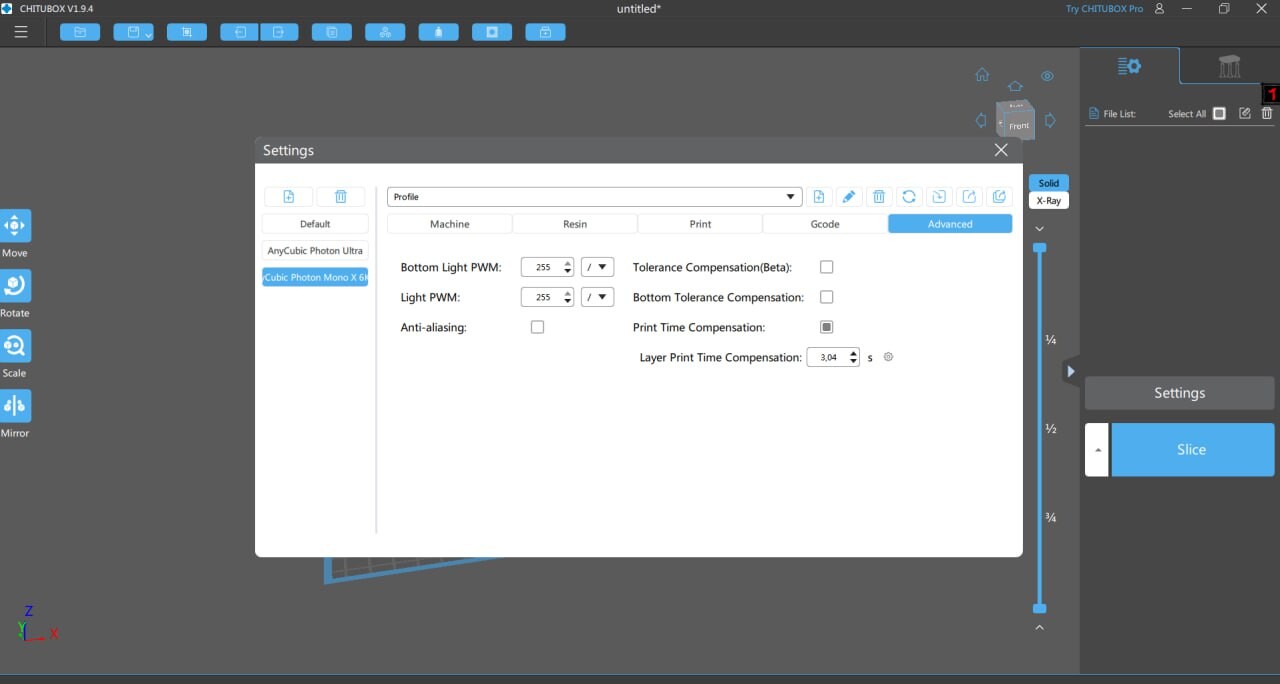Click the refresh profile icon with circular arrows

click(x=908, y=197)
